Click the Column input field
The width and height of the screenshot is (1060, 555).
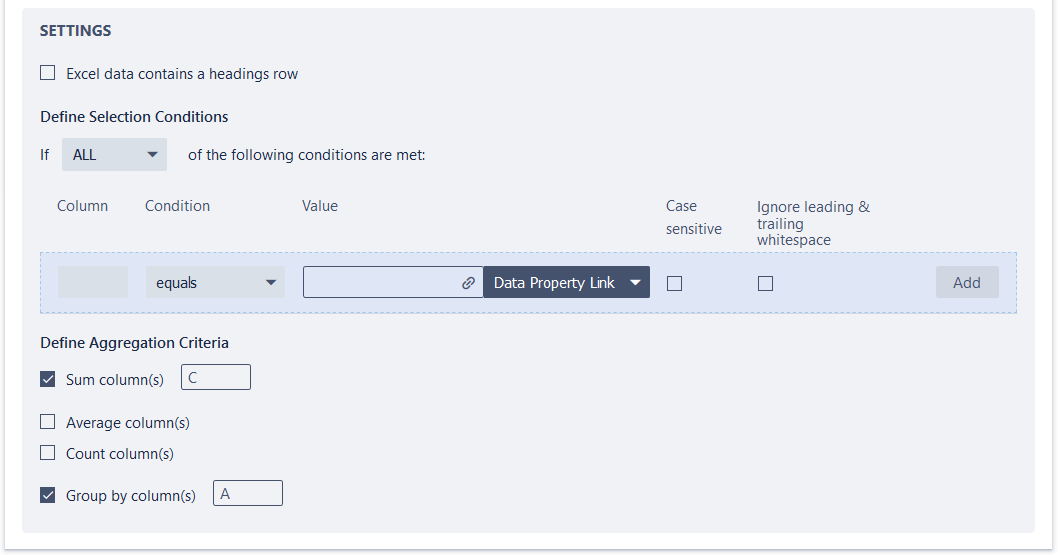pyautogui.click(x=93, y=283)
